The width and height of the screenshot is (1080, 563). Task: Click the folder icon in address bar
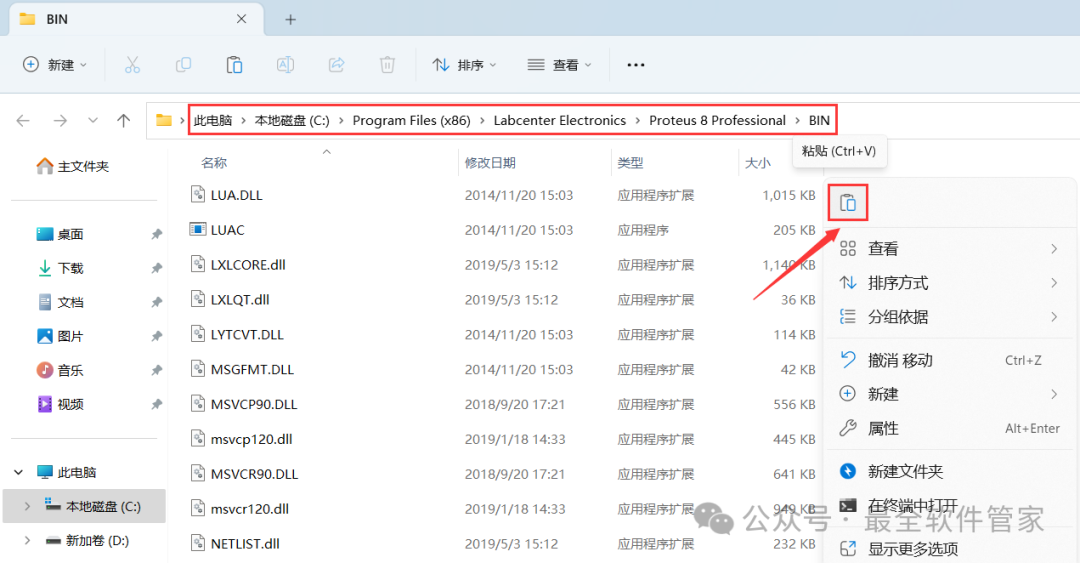(x=164, y=120)
